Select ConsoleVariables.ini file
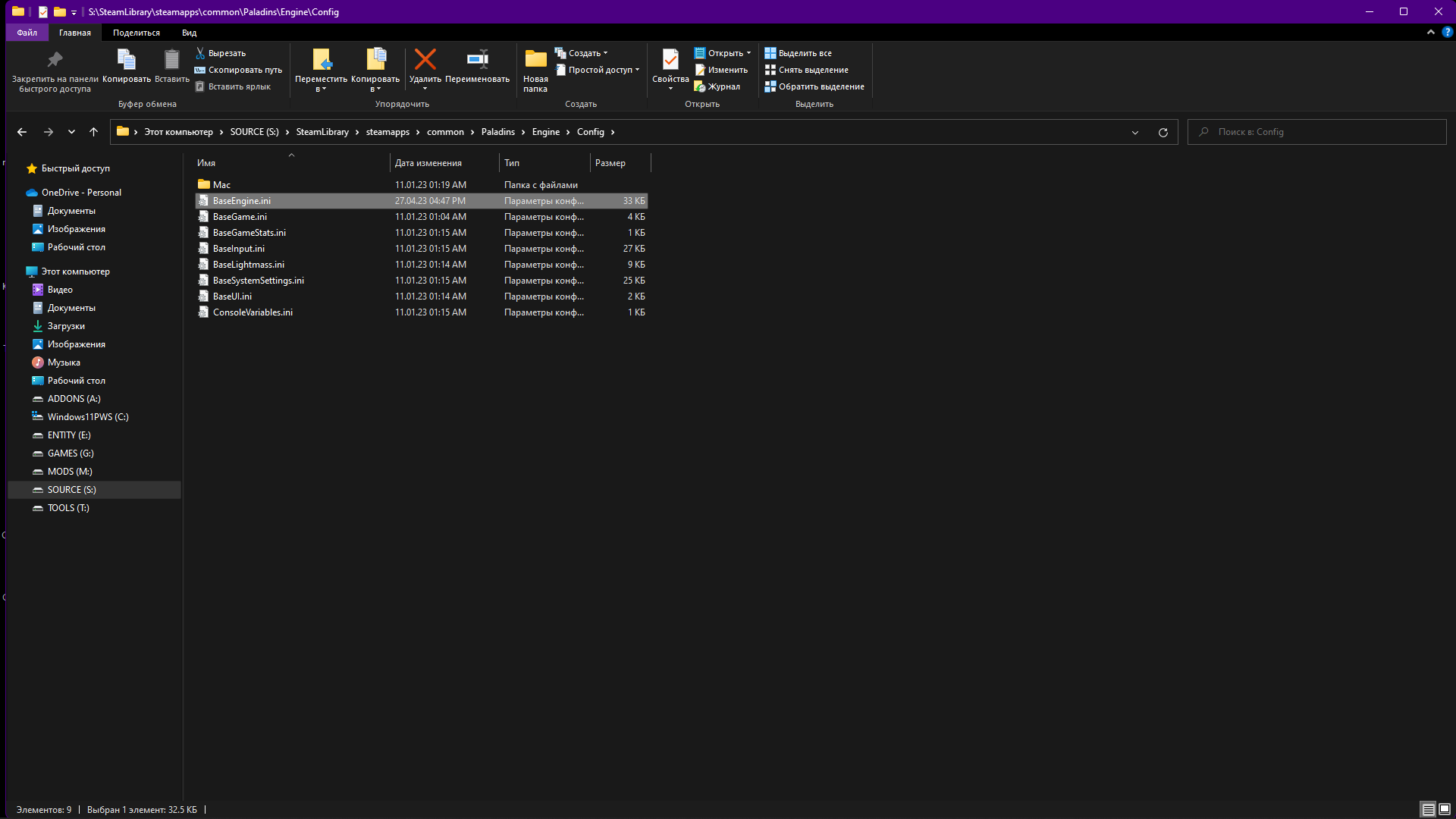 [422, 312]
